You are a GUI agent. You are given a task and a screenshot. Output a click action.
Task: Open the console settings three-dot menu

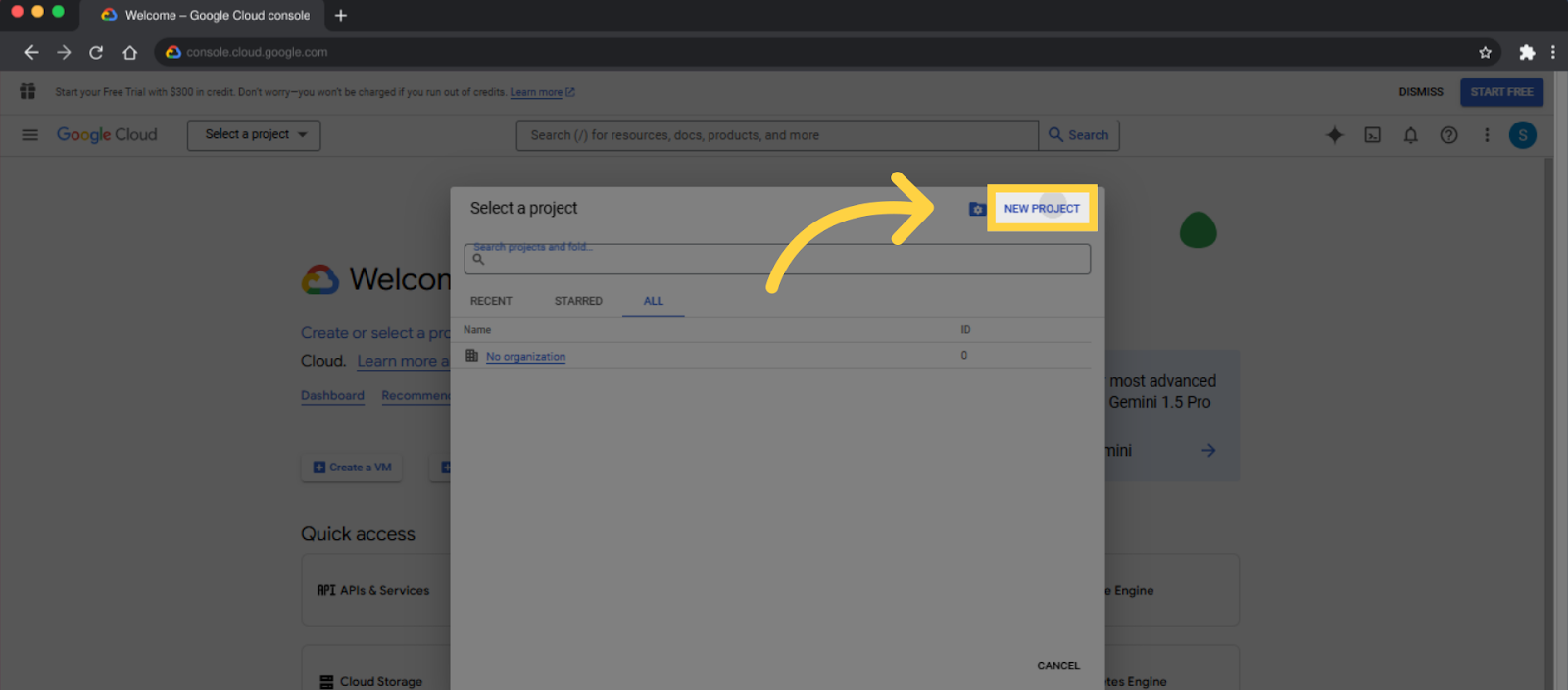coord(1487,135)
